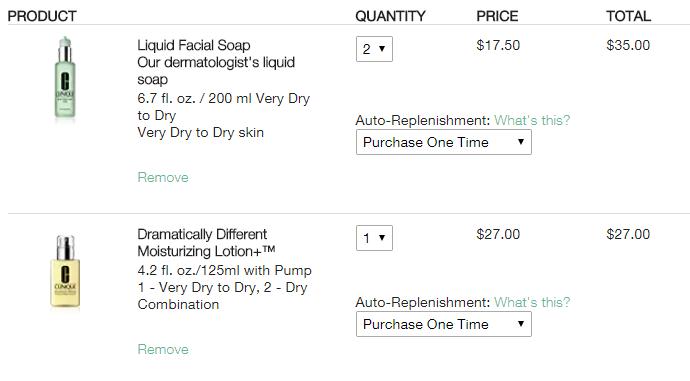Open the quantity dropdown for Moisturizing Lotion+

(x=374, y=238)
